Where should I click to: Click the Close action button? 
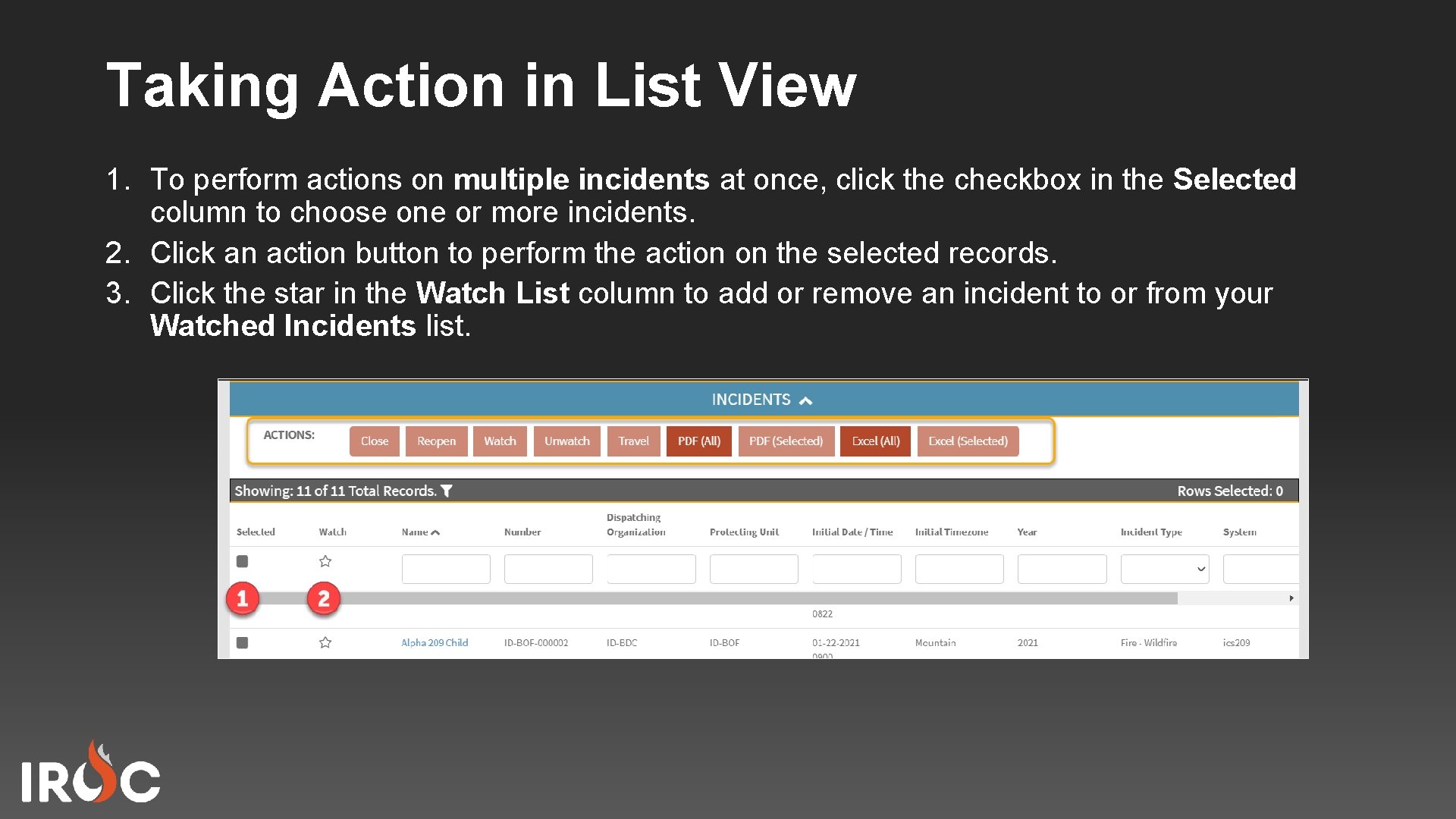point(374,441)
